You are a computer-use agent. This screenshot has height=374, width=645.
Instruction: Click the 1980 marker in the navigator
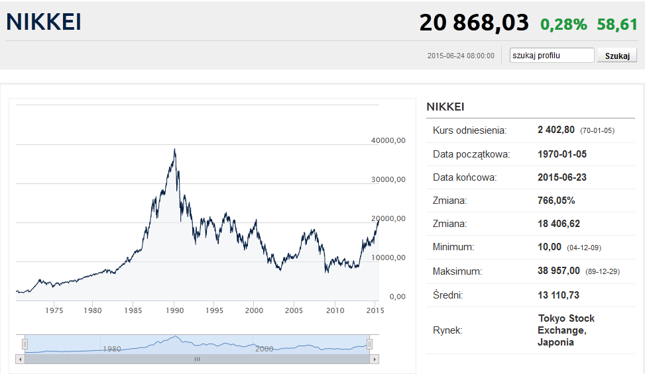pyautogui.click(x=111, y=349)
